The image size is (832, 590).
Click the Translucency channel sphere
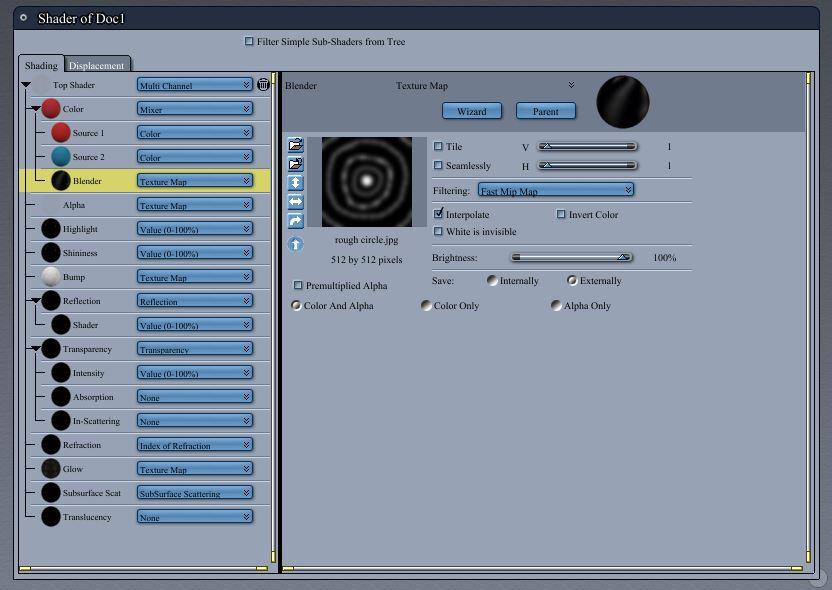point(51,517)
